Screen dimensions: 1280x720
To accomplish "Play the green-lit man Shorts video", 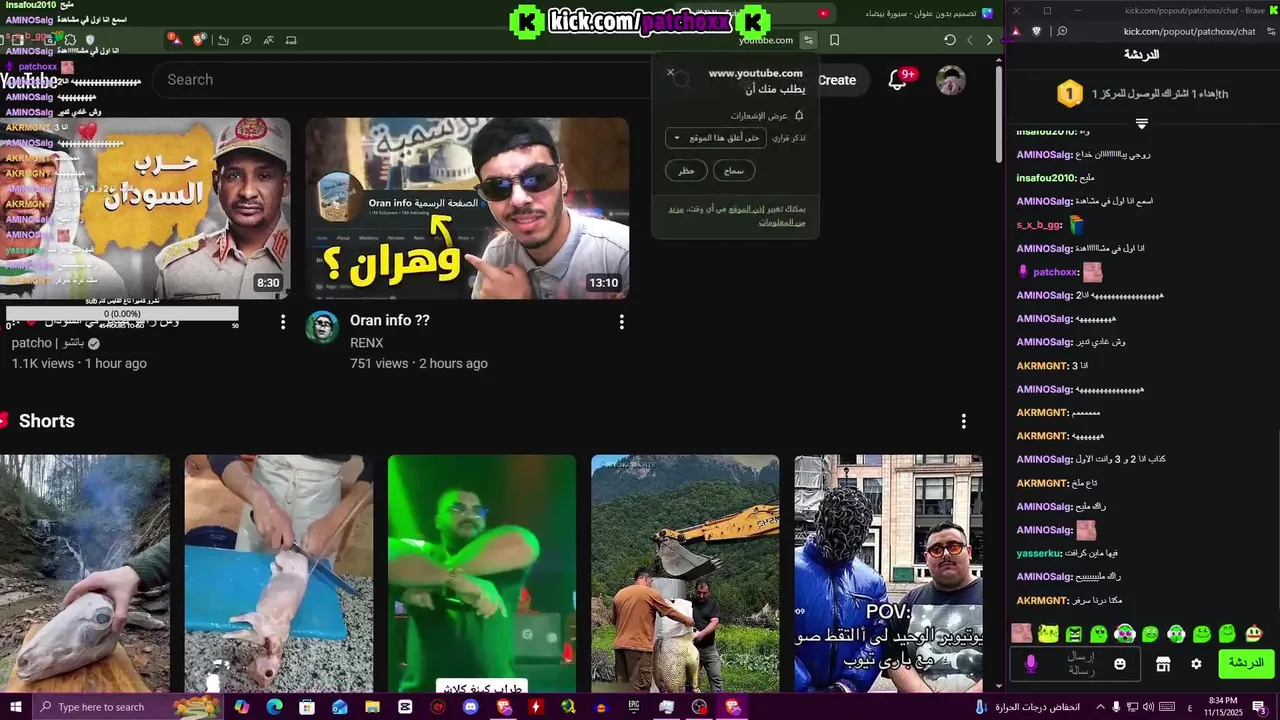I will [x=482, y=573].
